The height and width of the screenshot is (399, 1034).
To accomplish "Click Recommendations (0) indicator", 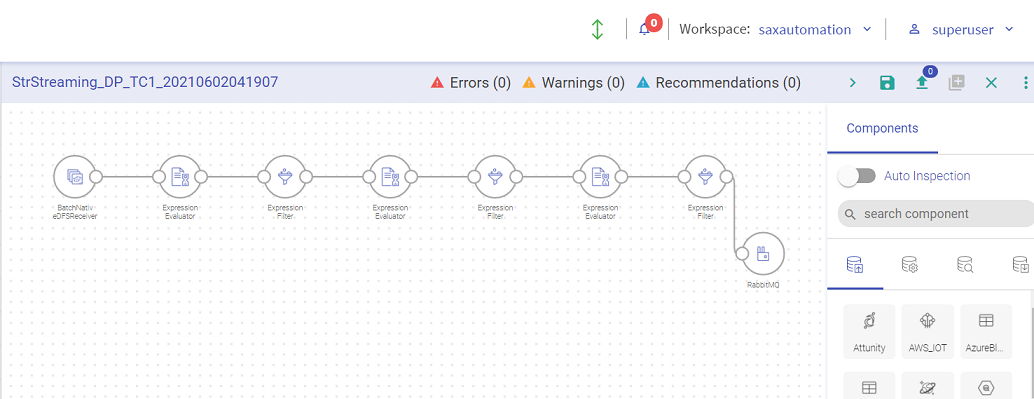I will pyautogui.click(x=718, y=82).
